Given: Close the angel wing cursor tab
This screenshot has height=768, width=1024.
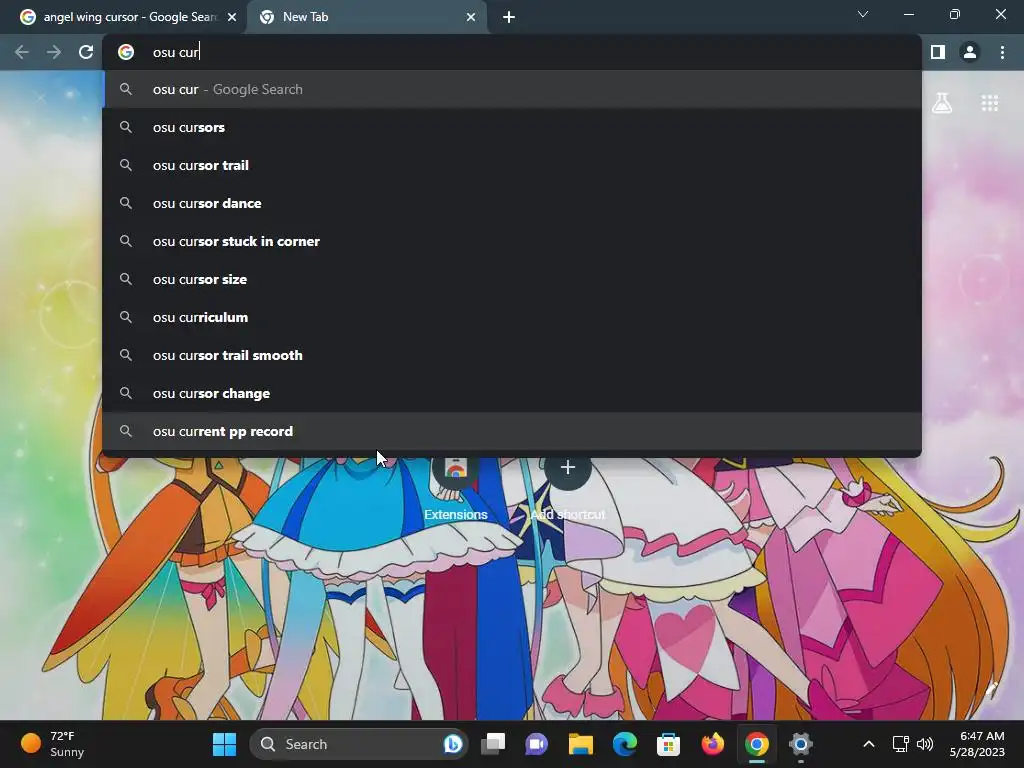Looking at the screenshot, I should click(232, 17).
